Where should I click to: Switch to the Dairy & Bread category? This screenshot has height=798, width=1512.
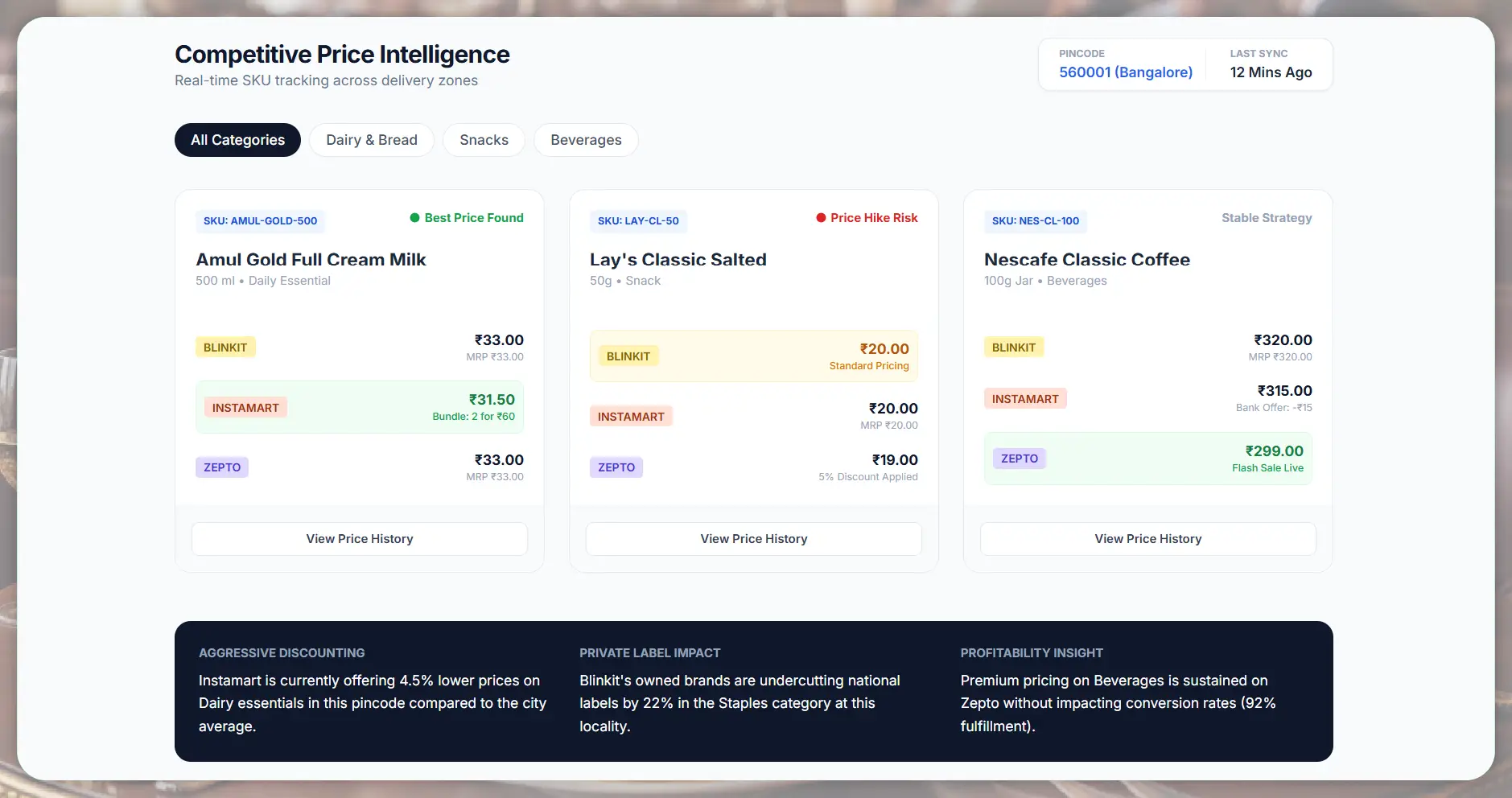[371, 140]
